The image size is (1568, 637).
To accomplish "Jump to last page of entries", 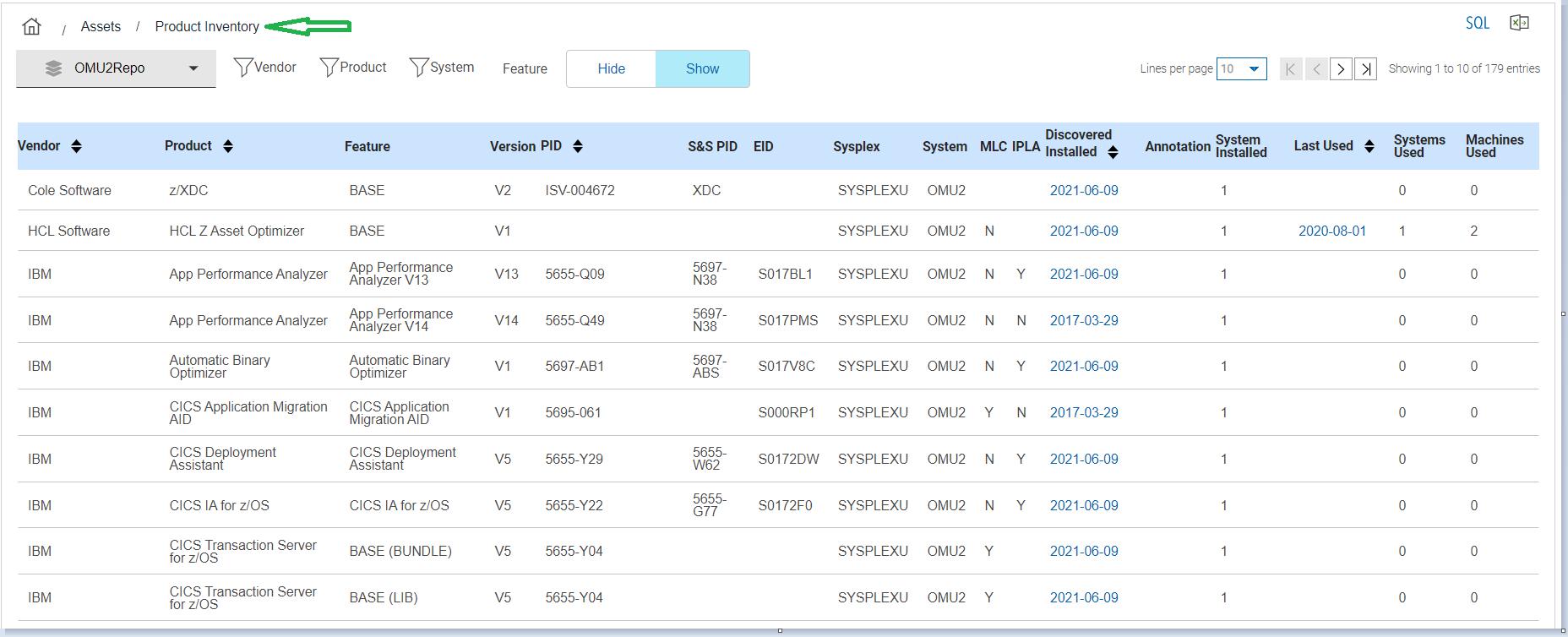I will click(x=1366, y=69).
